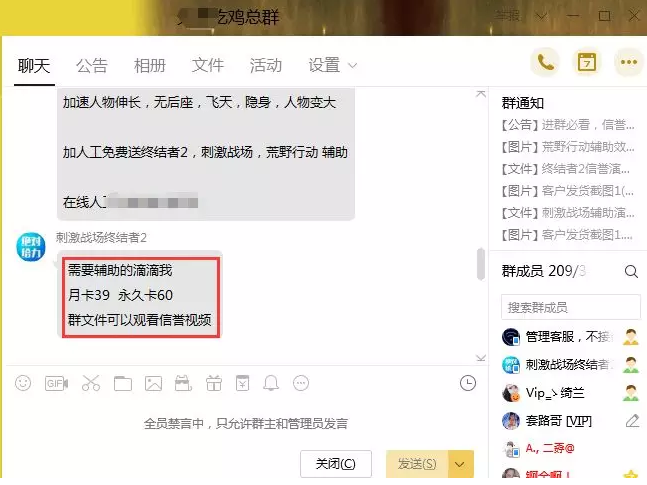Open the send file folder icon

coord(123,384)
